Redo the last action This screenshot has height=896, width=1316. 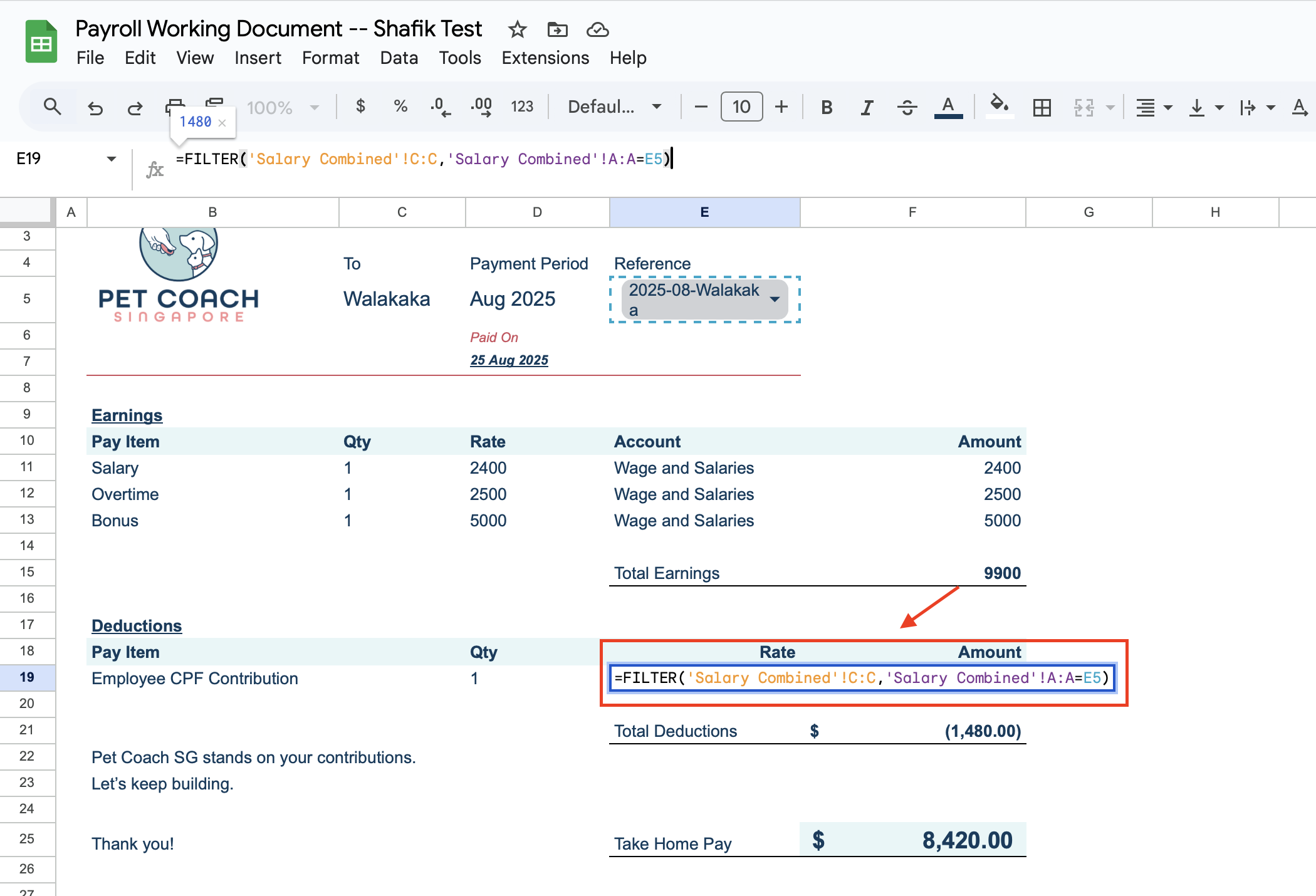pyautogui.click(x=135, y=107)
